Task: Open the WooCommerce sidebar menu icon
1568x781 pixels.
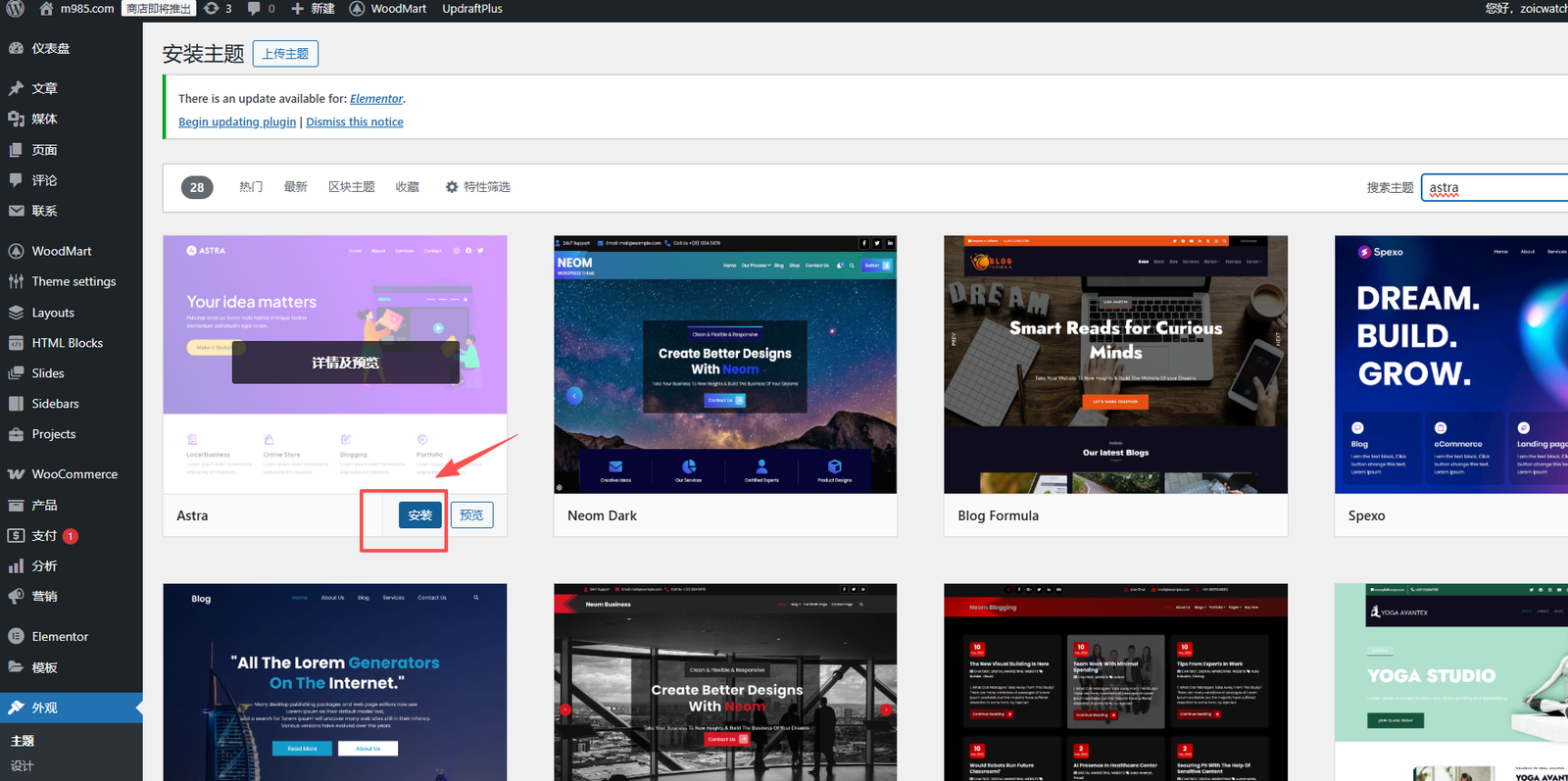Action: [16, 474]
